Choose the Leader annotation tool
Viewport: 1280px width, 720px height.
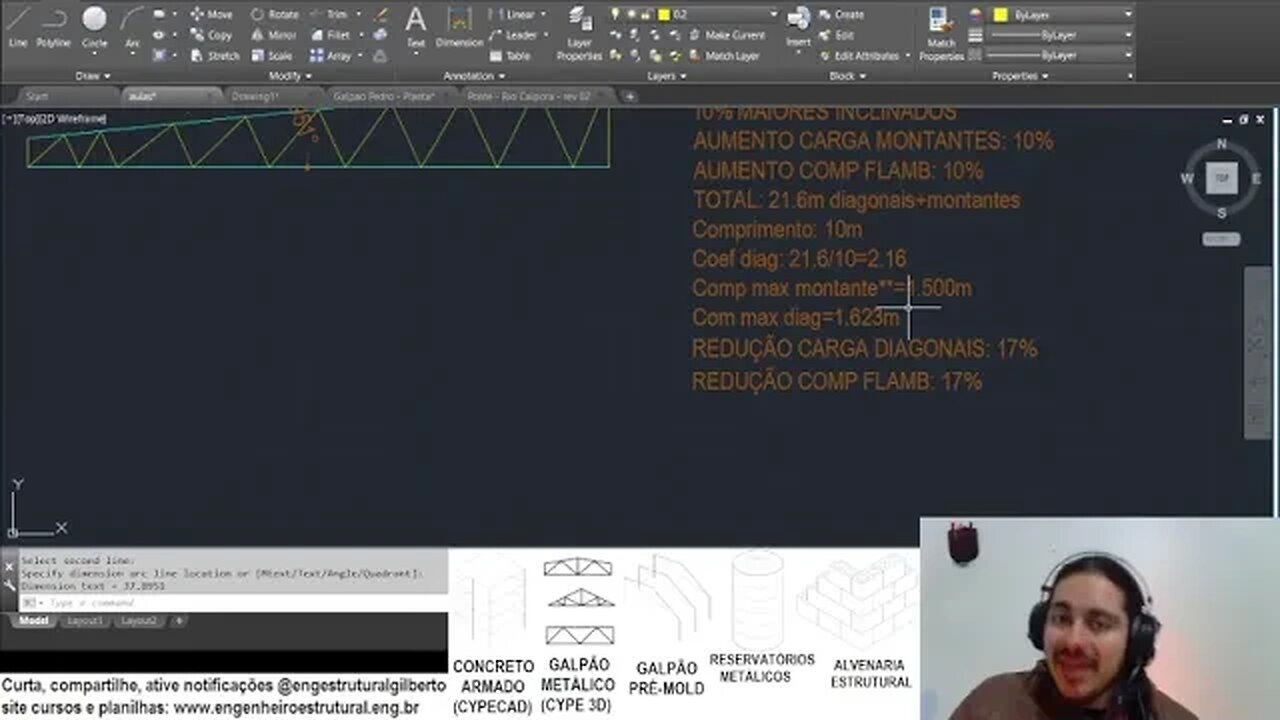pyautogui.click(x=513, y=35)
